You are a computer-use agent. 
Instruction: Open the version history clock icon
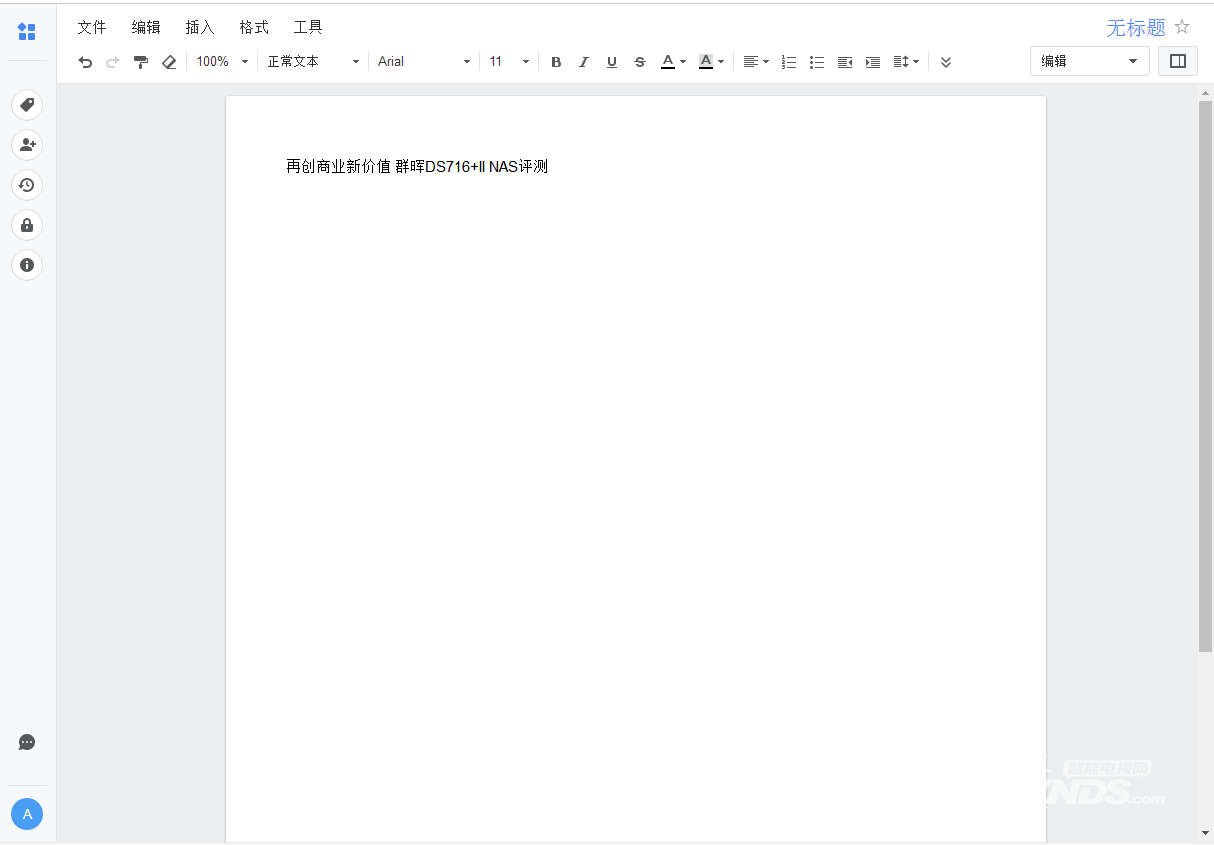27,185
